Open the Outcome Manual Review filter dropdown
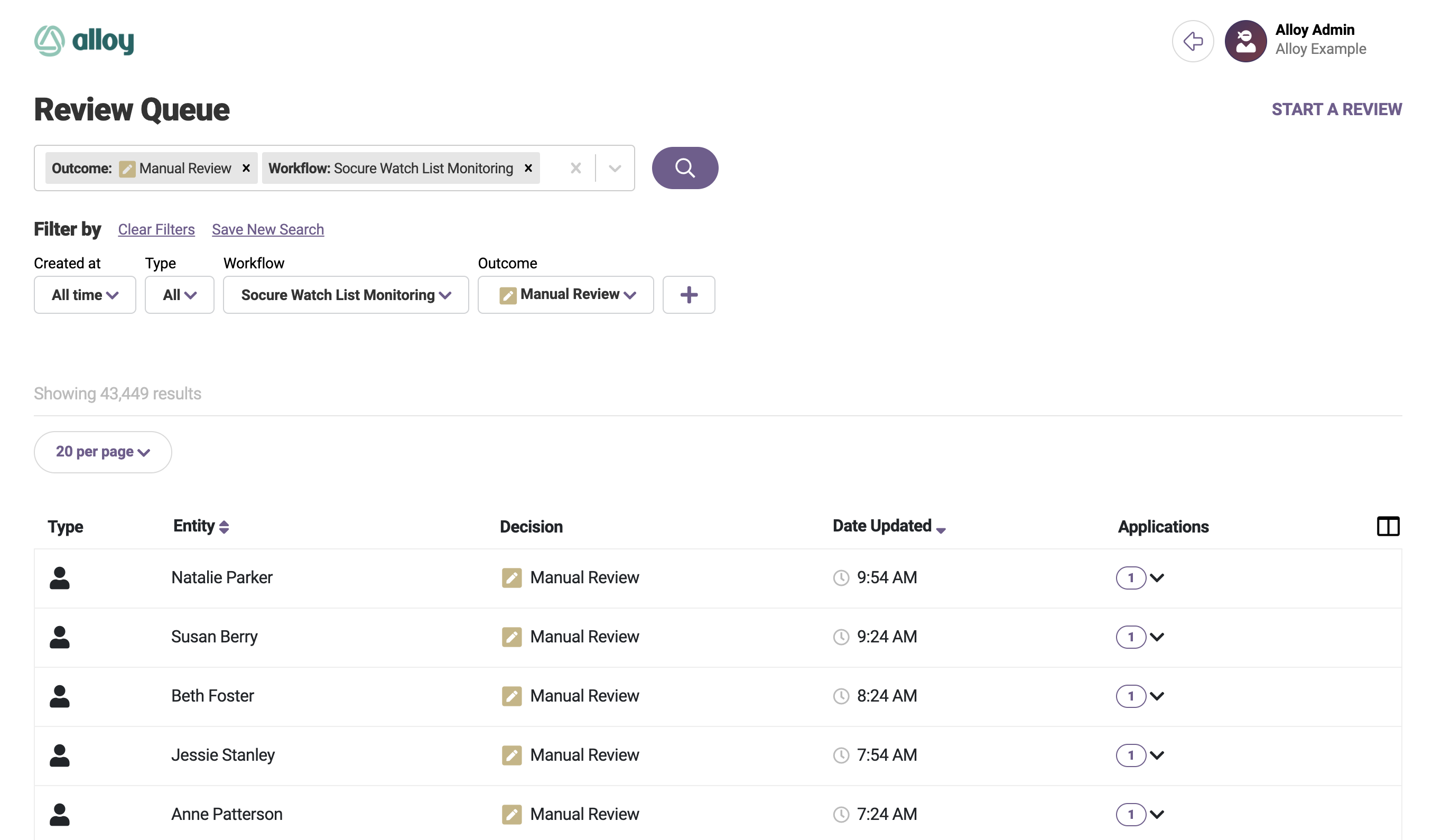Viewport: 1432px width, 840px height. pos(565,295)
